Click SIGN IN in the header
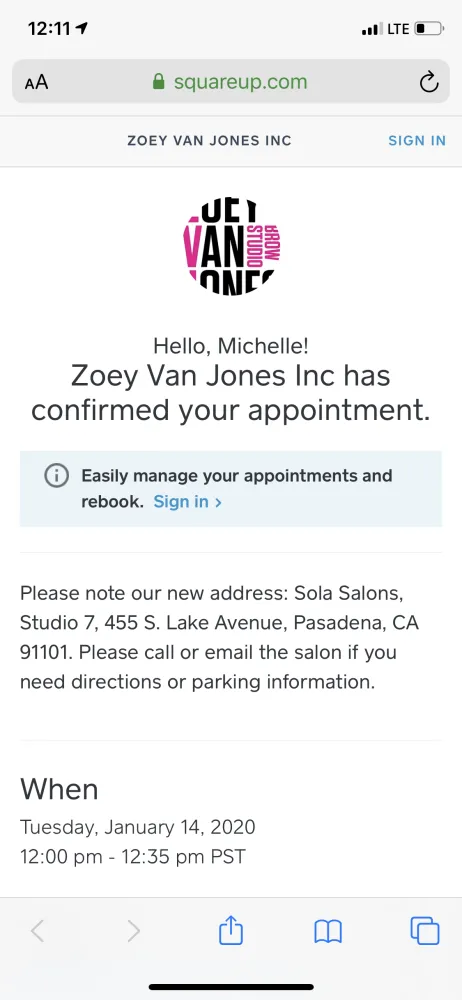 click(417, 141)
